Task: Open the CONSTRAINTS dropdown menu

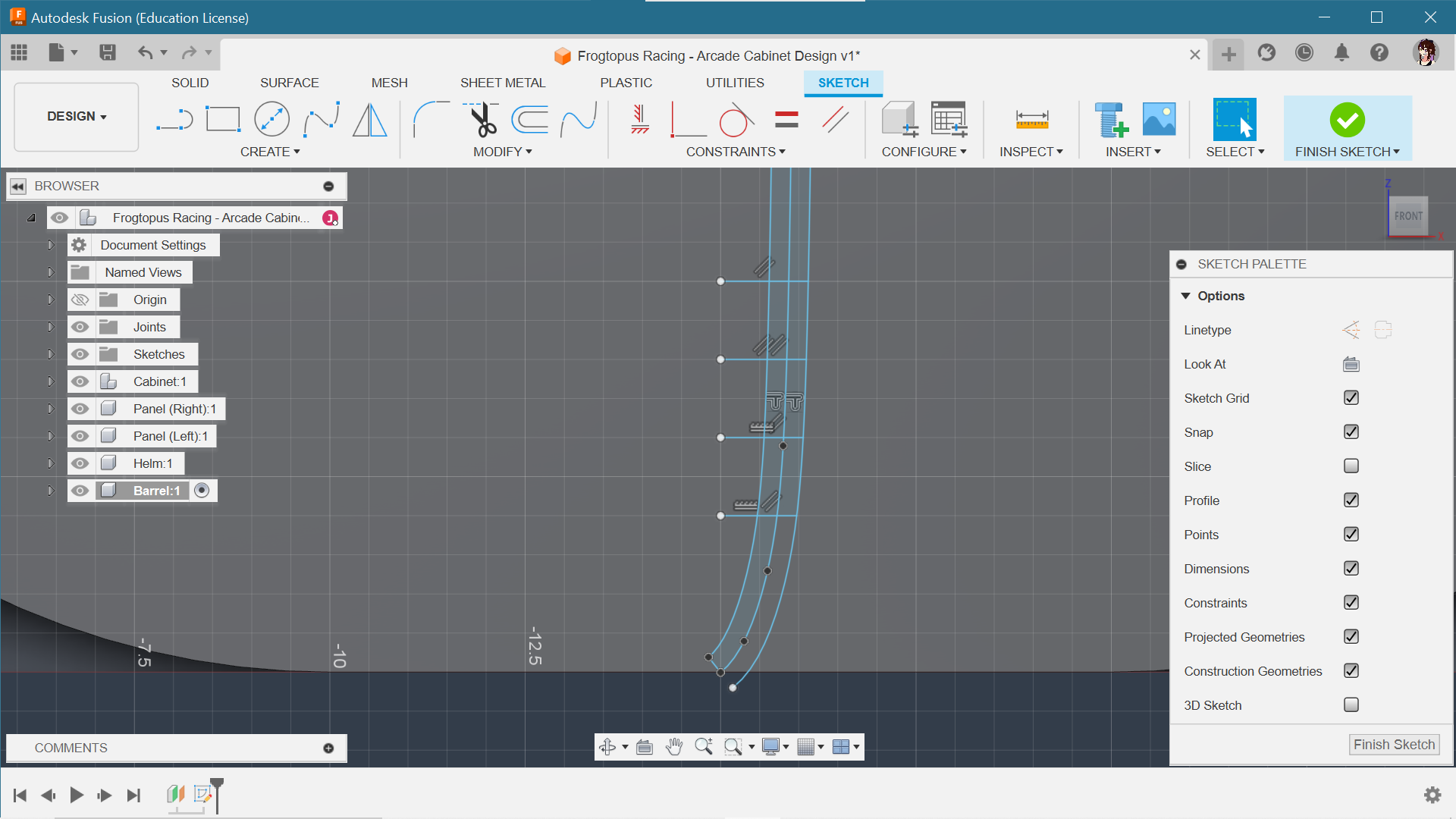Action: pos(736,152)
